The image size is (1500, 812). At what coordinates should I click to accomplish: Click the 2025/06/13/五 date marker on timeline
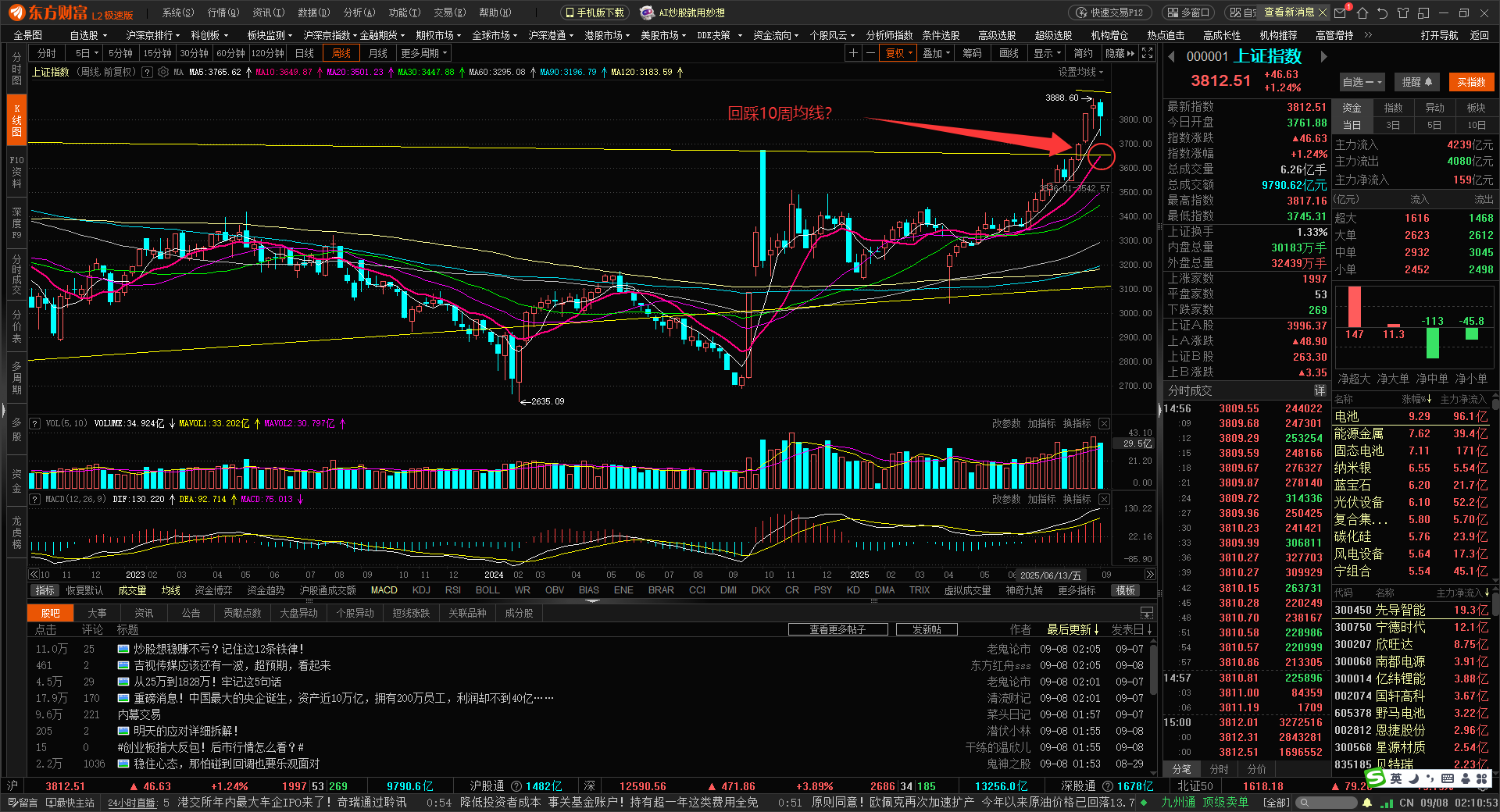point(1052,575)
